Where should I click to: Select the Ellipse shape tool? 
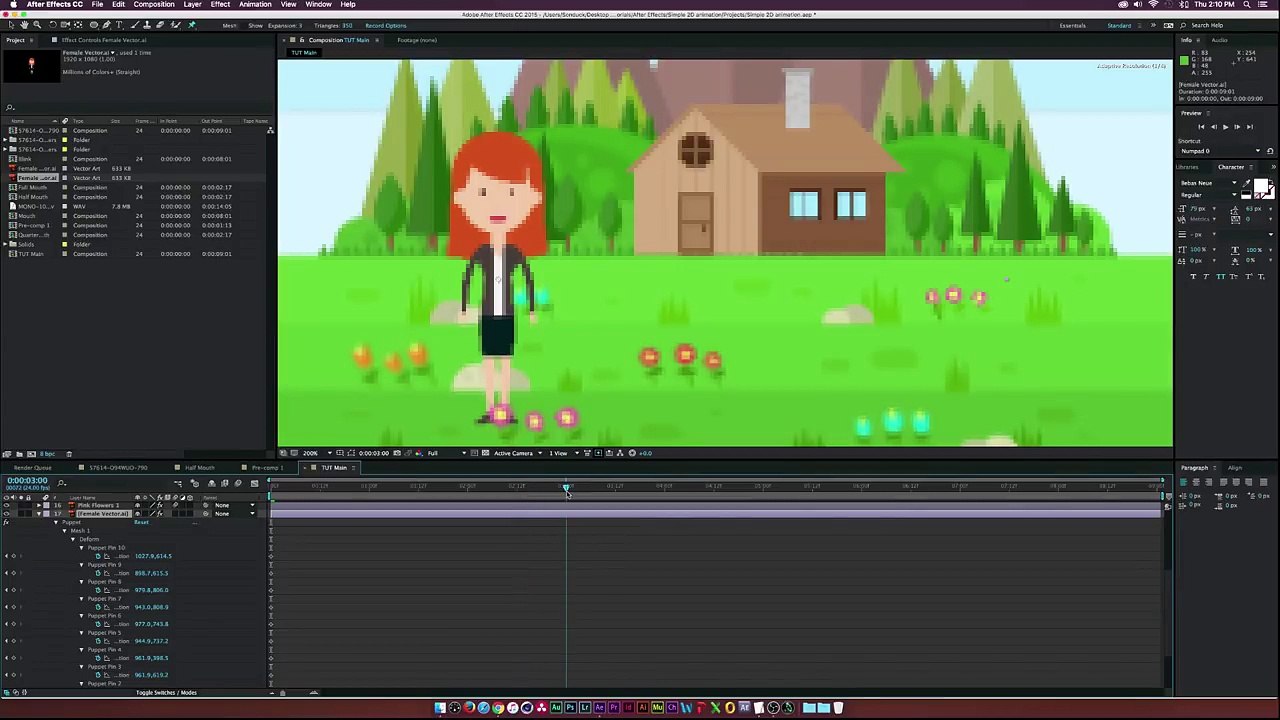point(94,25)
